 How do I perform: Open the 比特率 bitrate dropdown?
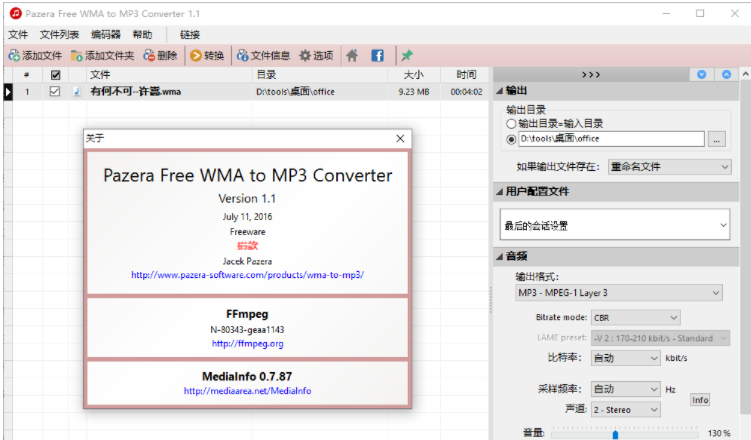pyautogui.click(x=626, y=358)
